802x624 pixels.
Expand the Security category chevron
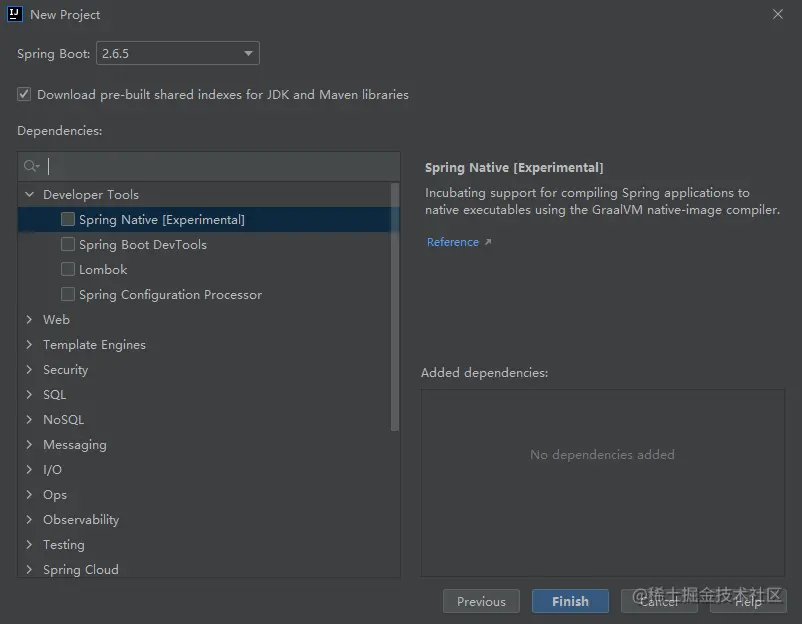coord(30,369)
